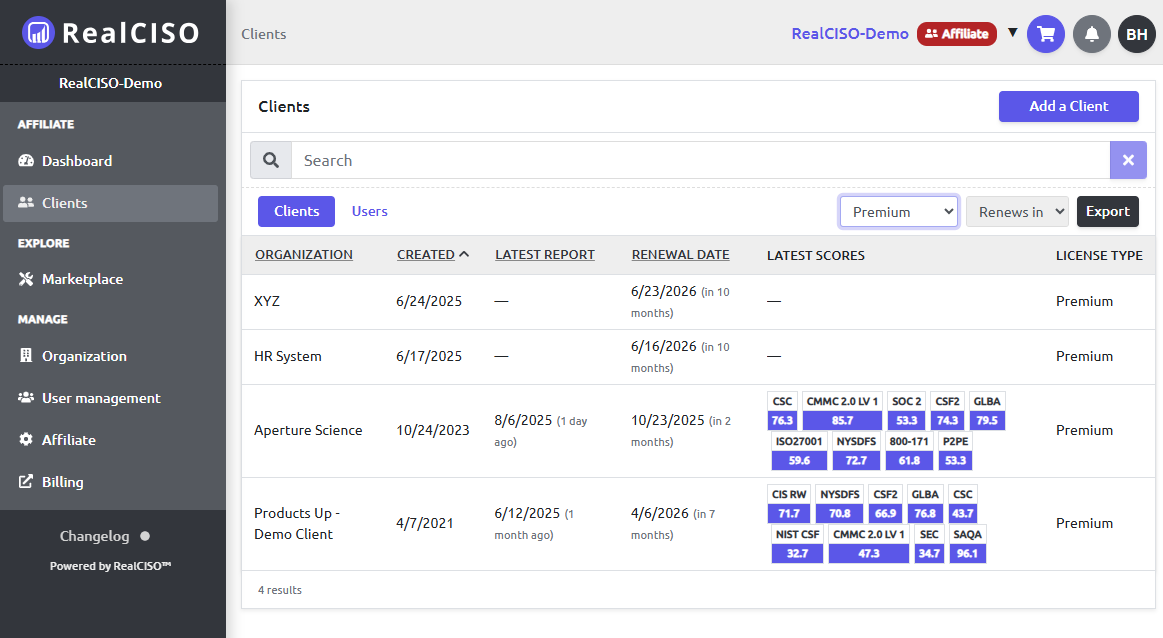Click the search magnifier icon
Image resolution: width=1163 pixels, height=638 pixels.
click(271, 160)
